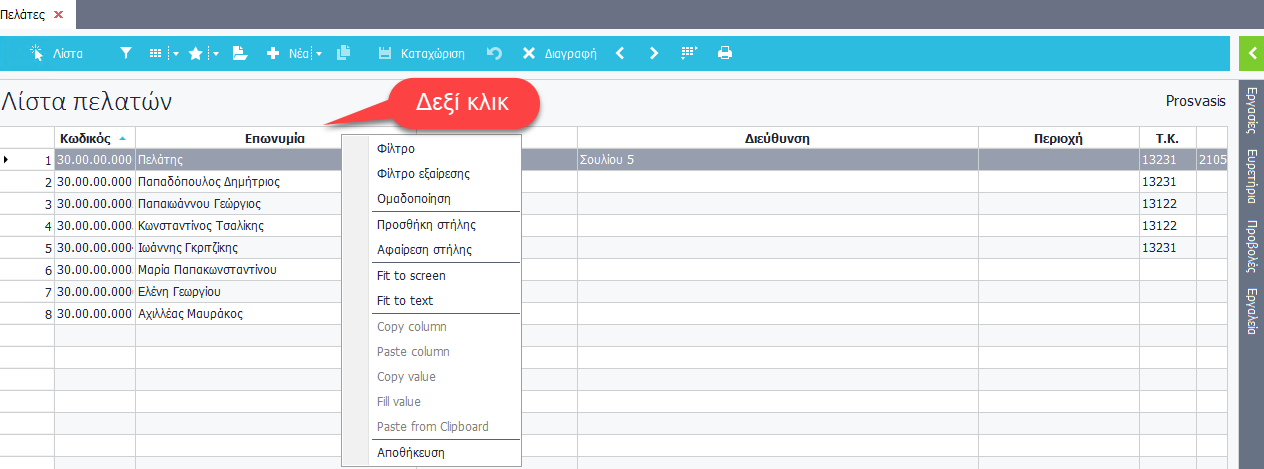Click the copy record icon

344,53
